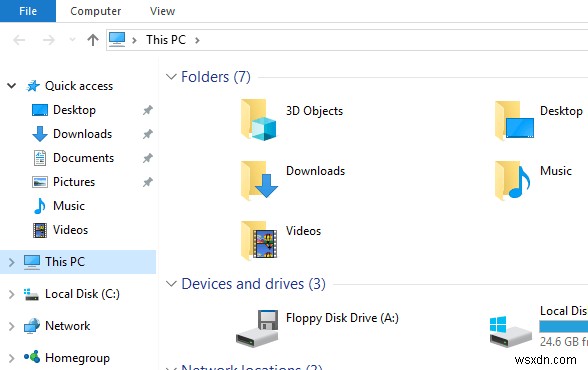Click This PC in the address path
The width and height of the screenshot is (588, 370).
[x=166, y=40]
